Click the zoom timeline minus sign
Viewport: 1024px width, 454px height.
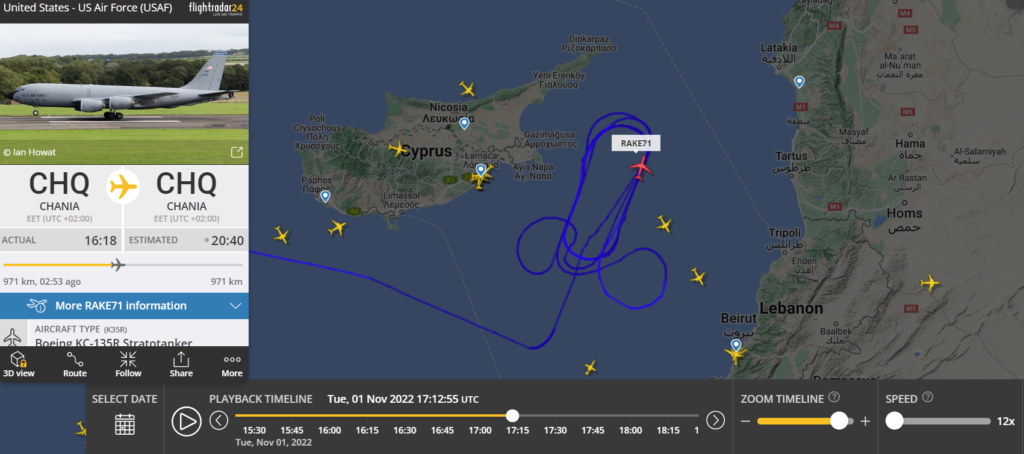[x=746, y=421]
